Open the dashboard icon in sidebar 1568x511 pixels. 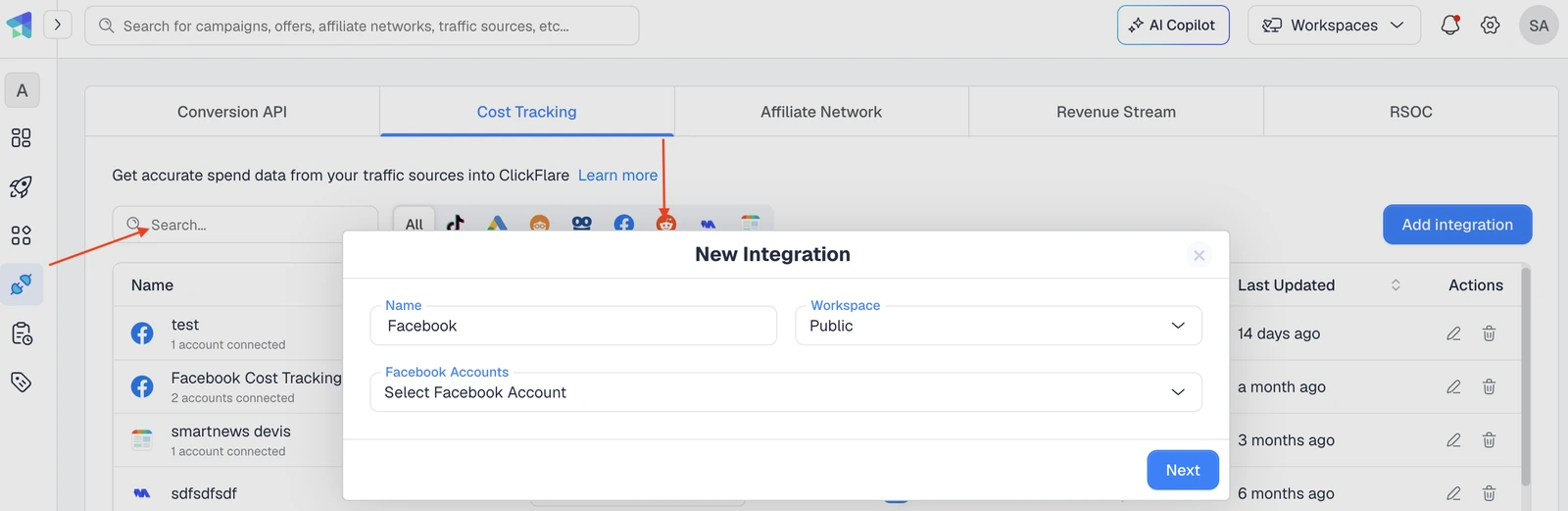point(22,138)
